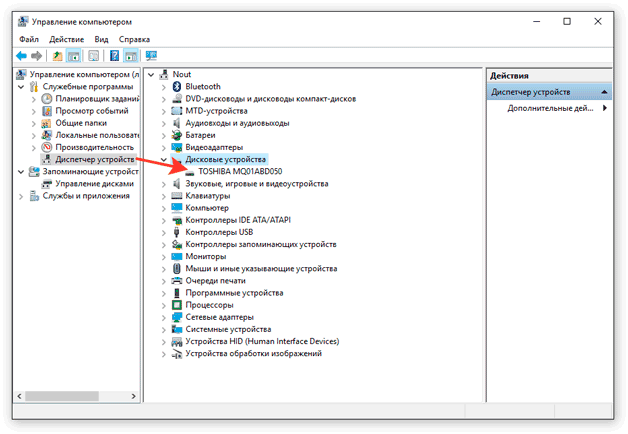The height and width of the screenshot is (434, 628).
Task: Select Аудиовходы и аудиовыходы category
Action: (x=237, y=123)
